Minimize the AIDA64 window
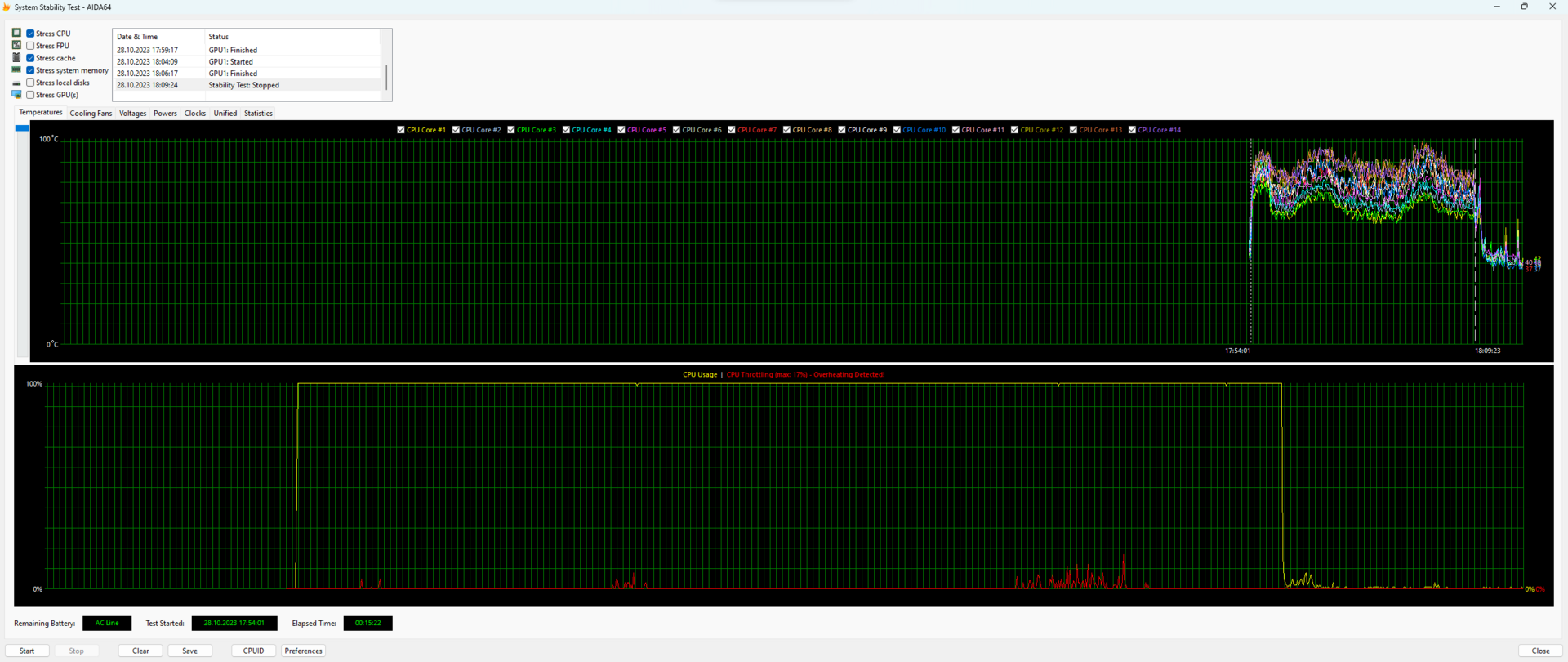The height and width of the screenshot is (662, 1568). click(x=1497, y=7)
